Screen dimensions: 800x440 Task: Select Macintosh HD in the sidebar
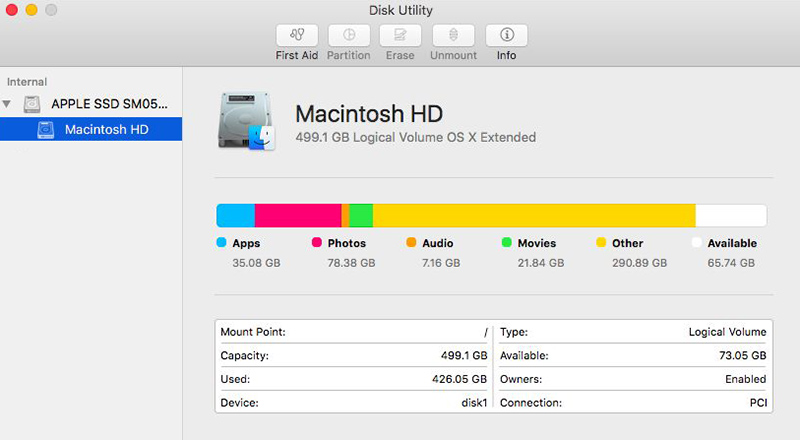pyautogui.click(x=107, y=129)
